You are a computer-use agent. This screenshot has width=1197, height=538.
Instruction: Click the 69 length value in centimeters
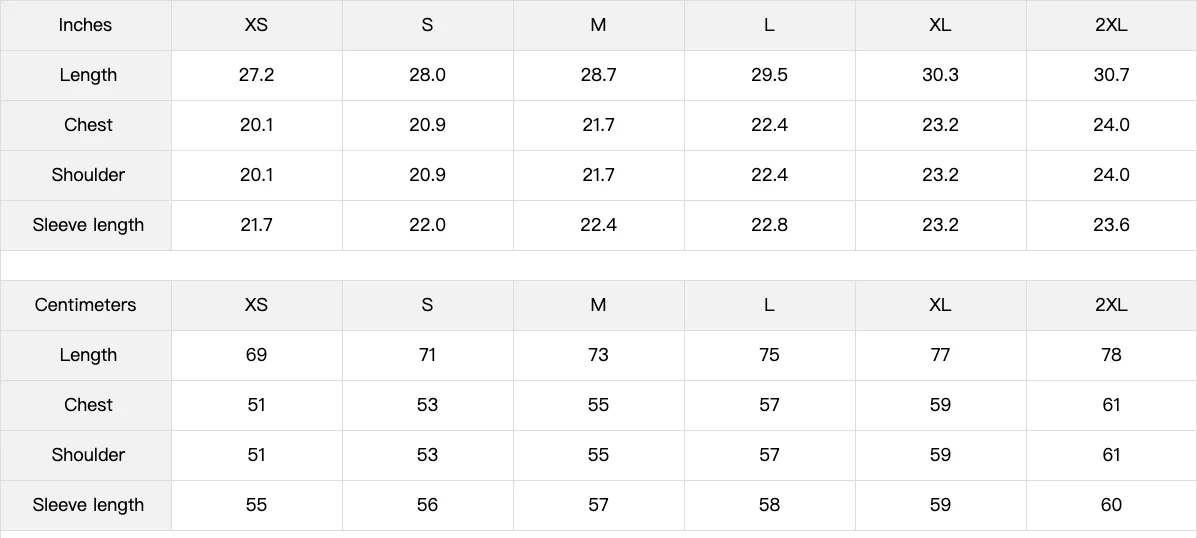coord(256,355)
